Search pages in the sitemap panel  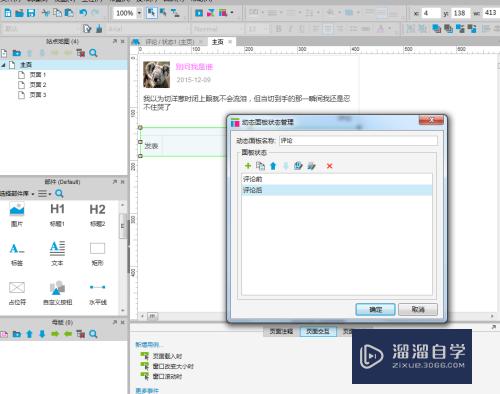point(93,53)
